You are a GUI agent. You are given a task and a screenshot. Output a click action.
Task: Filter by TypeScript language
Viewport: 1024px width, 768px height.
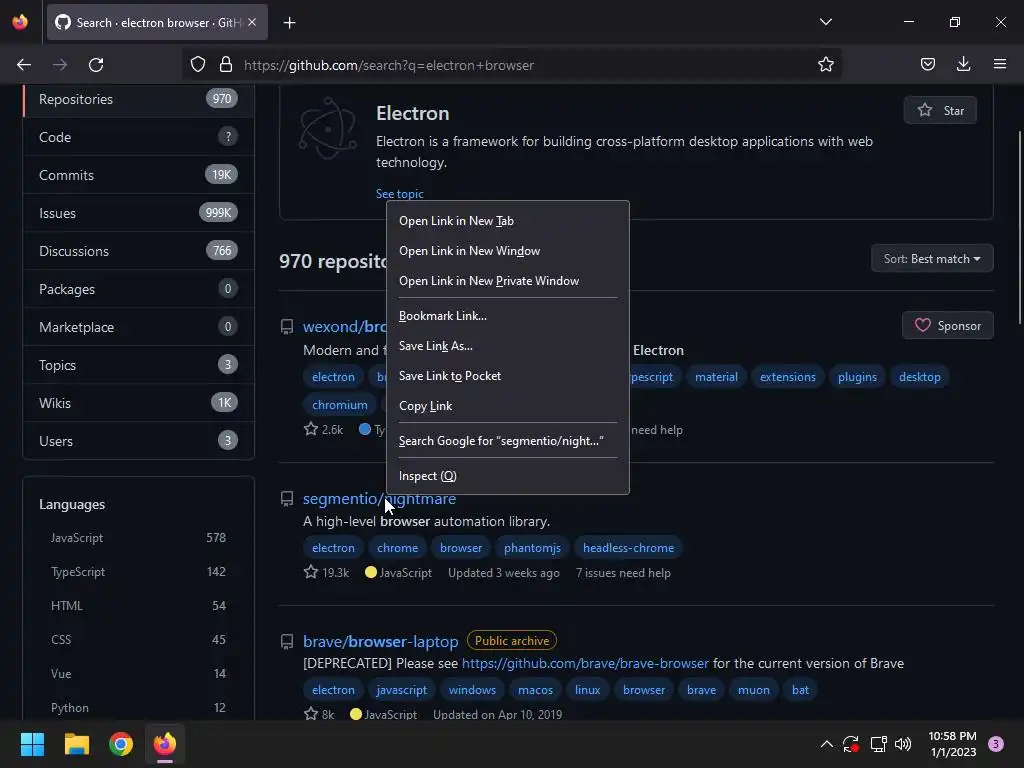(x=138, y=571)
